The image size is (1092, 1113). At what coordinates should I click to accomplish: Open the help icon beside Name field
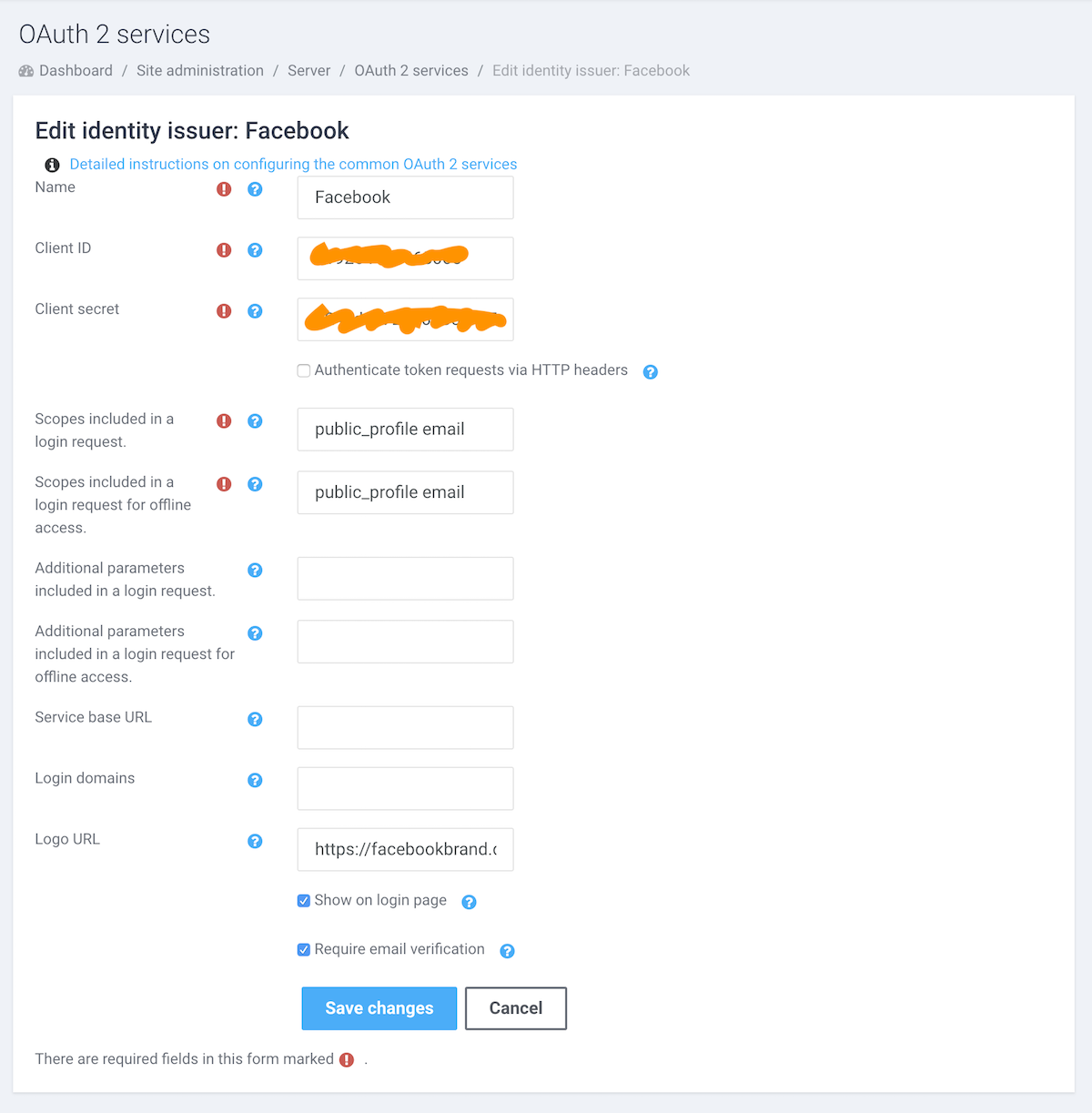tap(255, 189)
